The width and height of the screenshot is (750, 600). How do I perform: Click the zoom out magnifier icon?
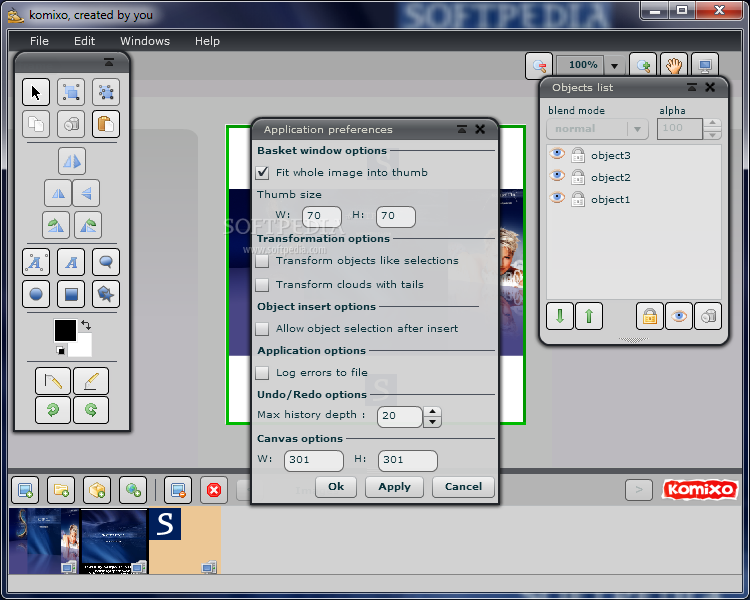click(539, 66)
